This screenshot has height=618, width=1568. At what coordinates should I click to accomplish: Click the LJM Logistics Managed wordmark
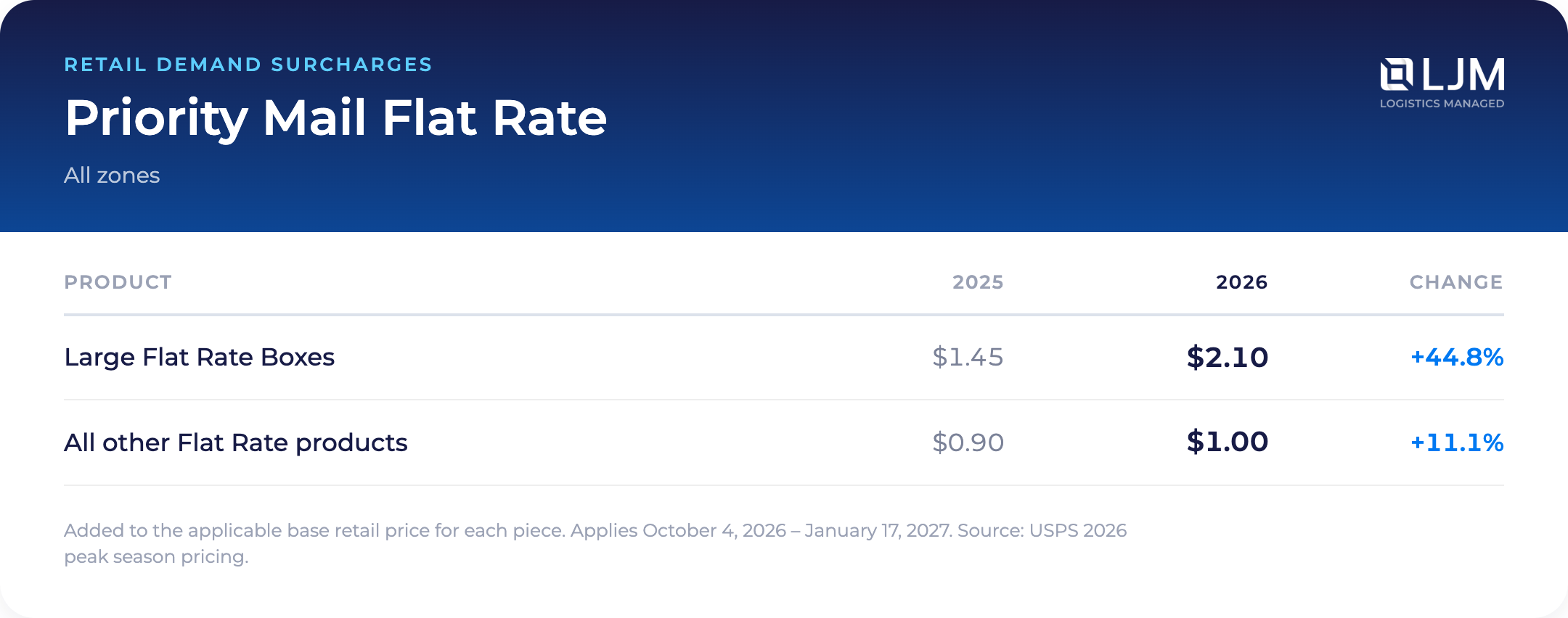[1442, 83]
